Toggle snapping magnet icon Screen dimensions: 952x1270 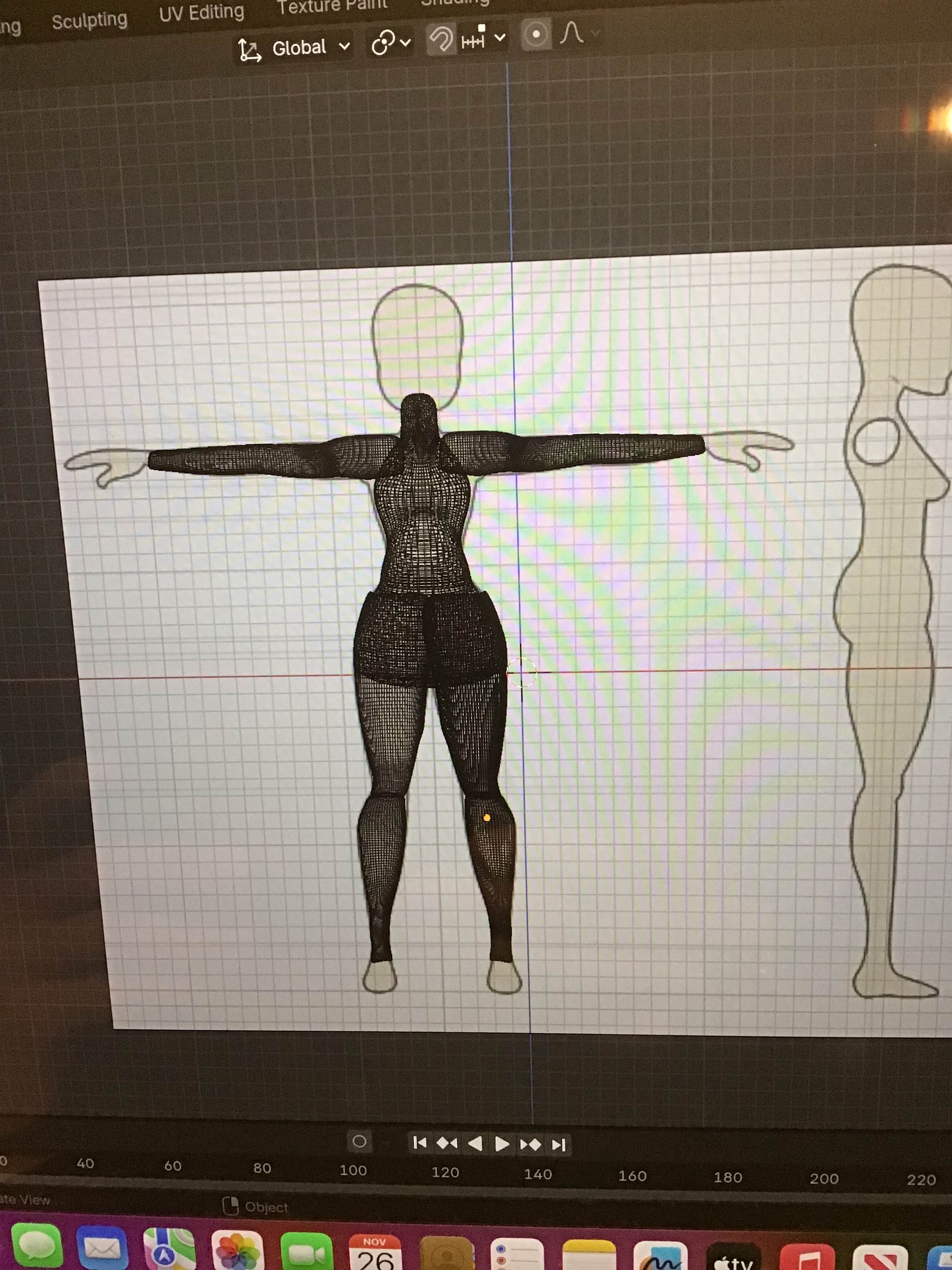click(441, 39)
